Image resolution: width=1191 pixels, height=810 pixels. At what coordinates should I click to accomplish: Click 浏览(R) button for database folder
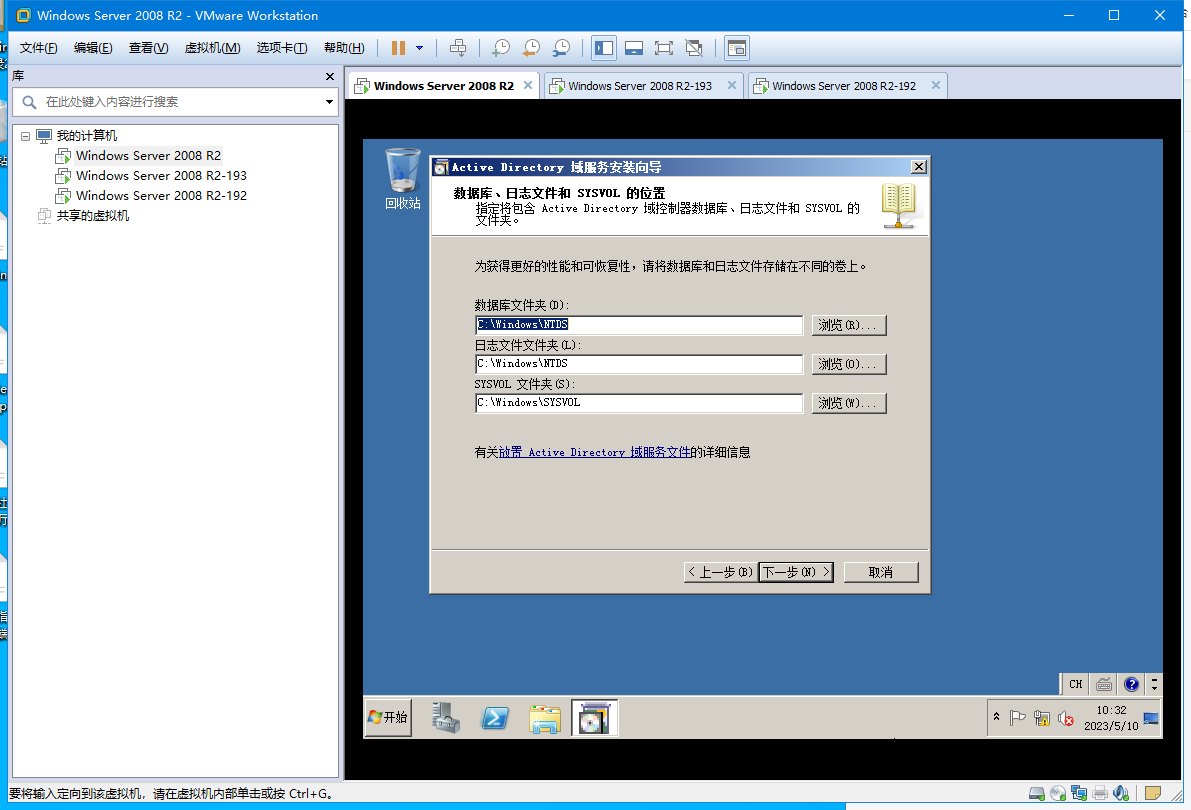[848, 325]
